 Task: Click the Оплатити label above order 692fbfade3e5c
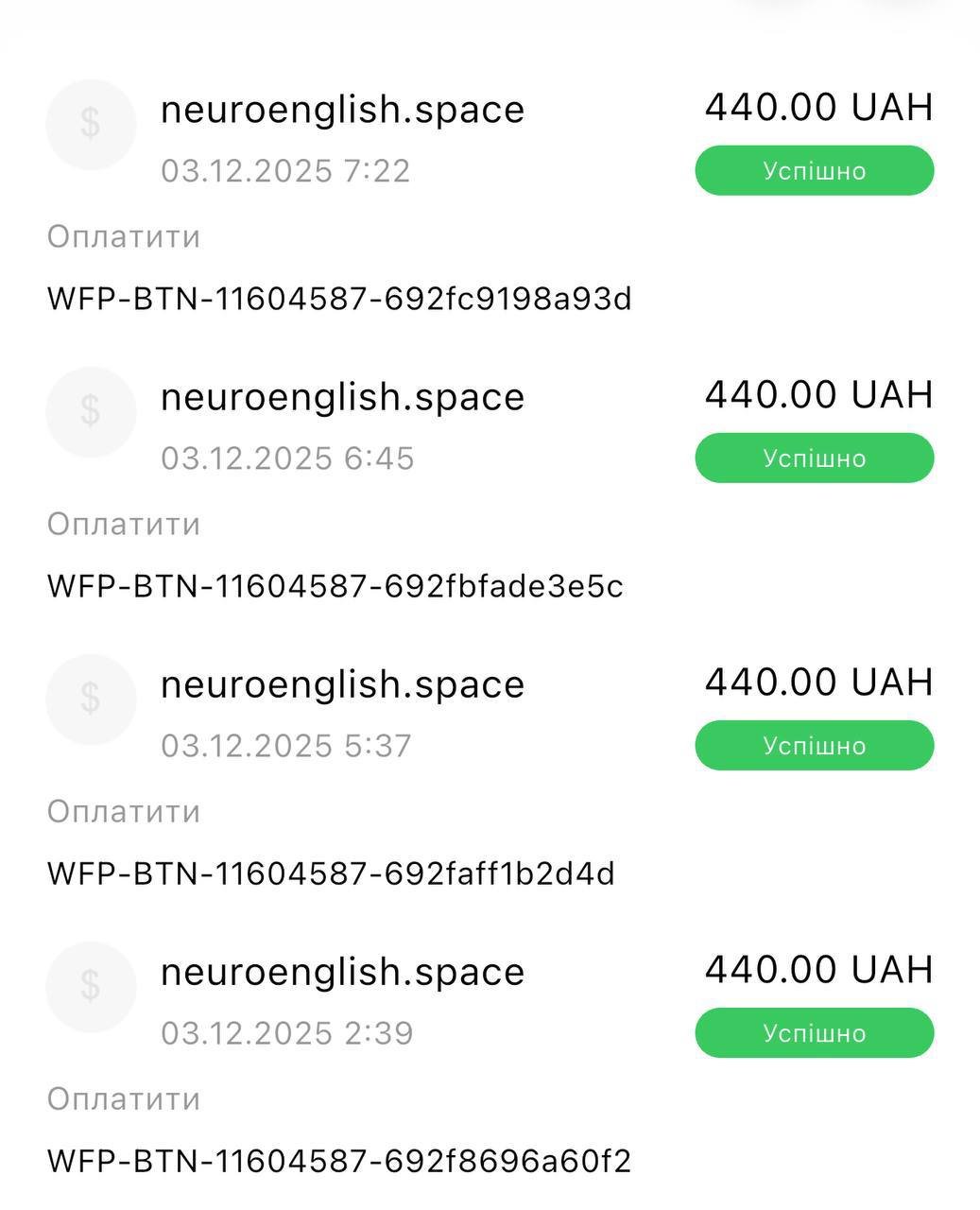pyautogui.click(x=124, y=524)
